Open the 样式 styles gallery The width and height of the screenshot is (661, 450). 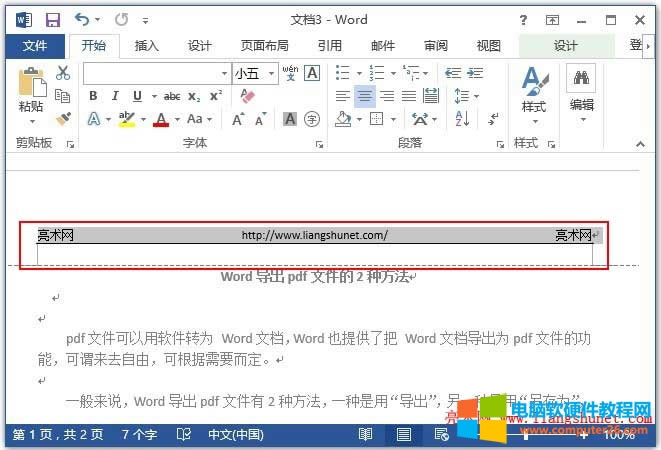click(534, 95)
